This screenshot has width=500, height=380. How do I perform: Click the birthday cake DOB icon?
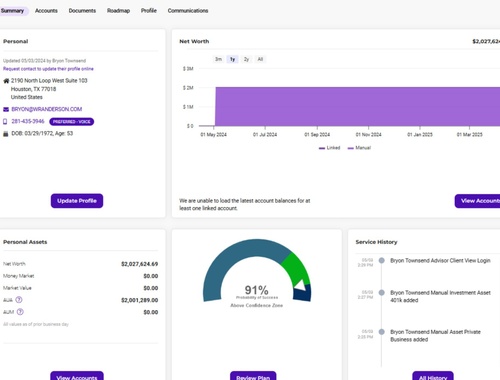coord(6,134)
